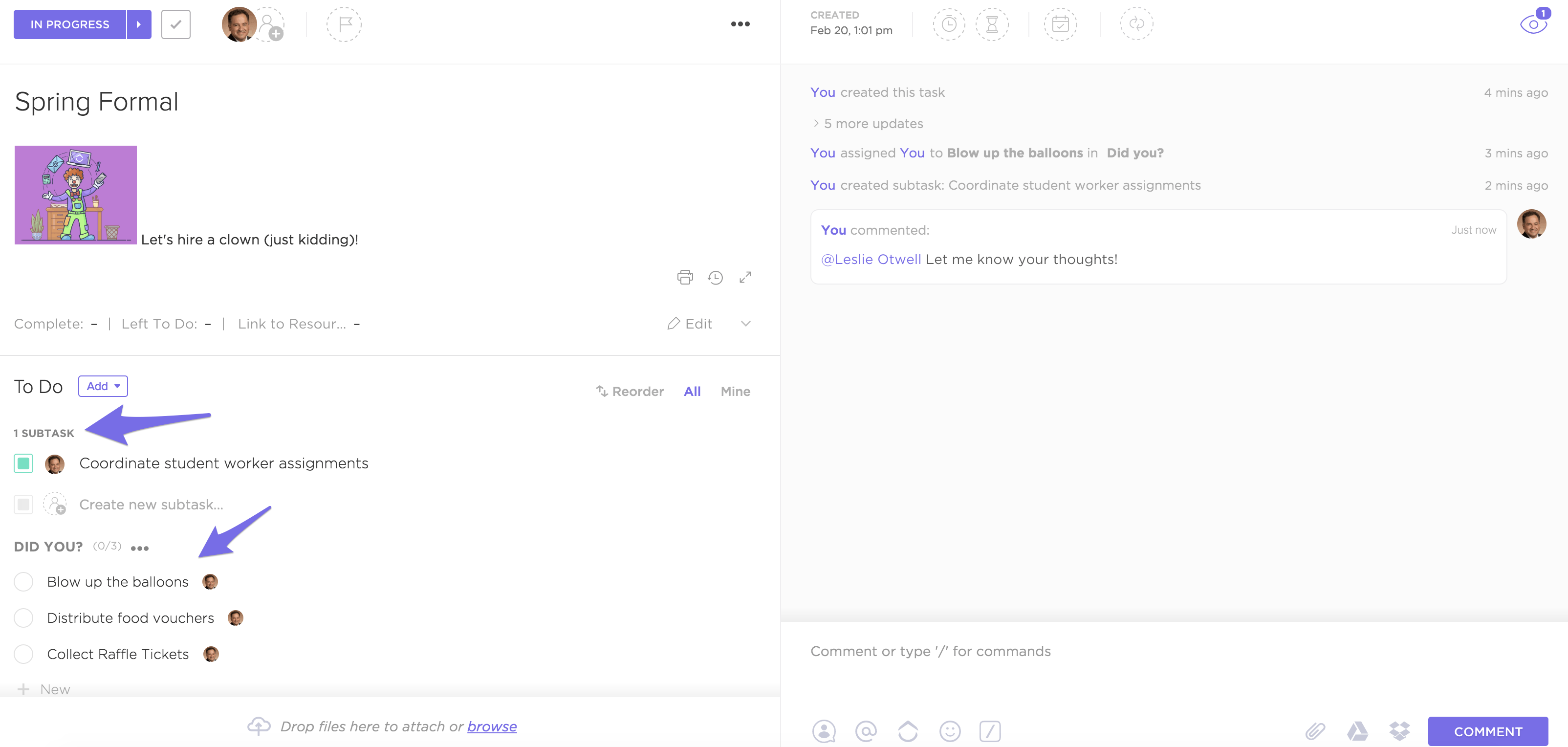
Task: Set due date with calendar icon
Action: (1060, 24)
